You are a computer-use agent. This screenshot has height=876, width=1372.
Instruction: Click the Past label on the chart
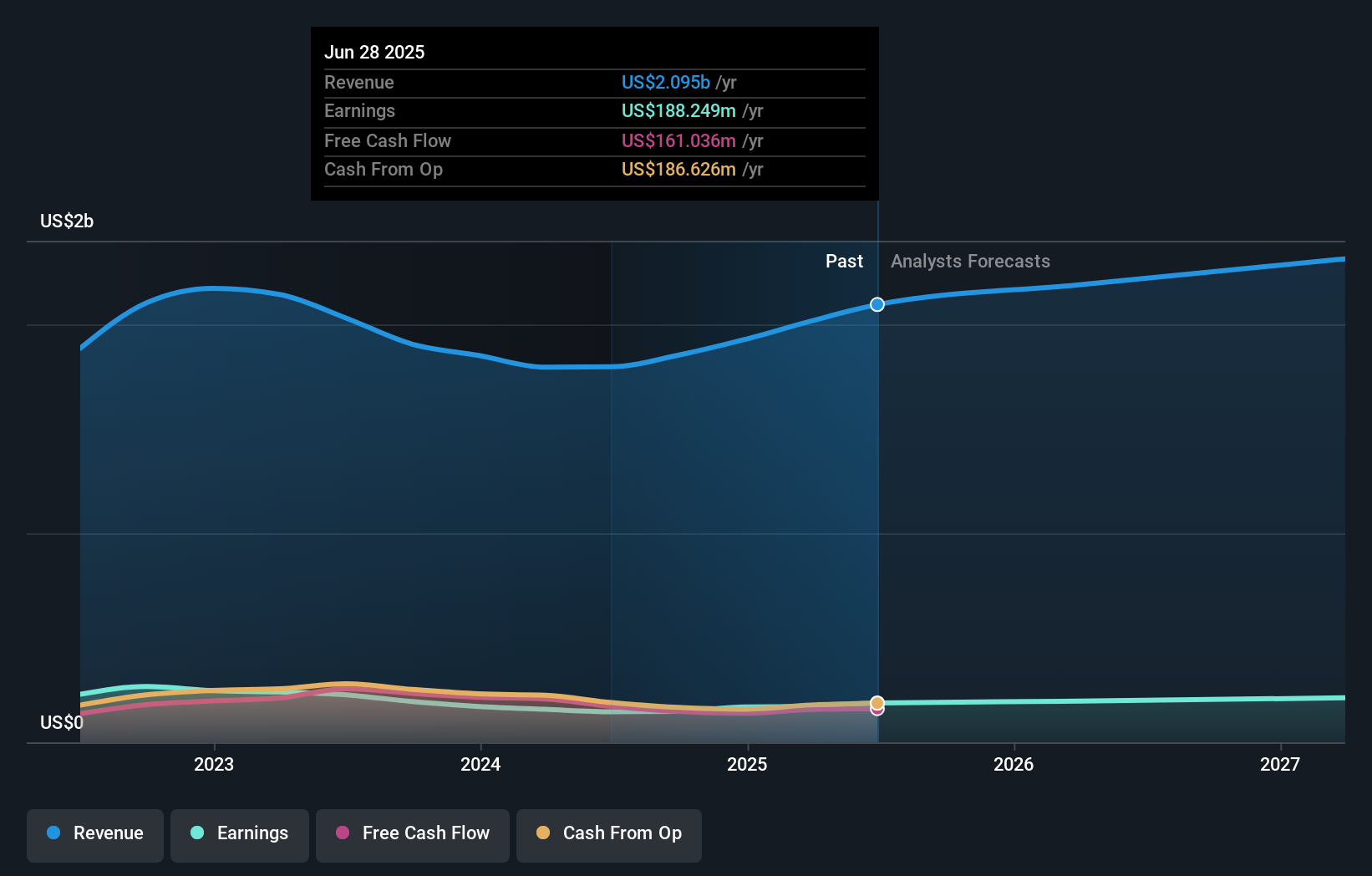844,261
